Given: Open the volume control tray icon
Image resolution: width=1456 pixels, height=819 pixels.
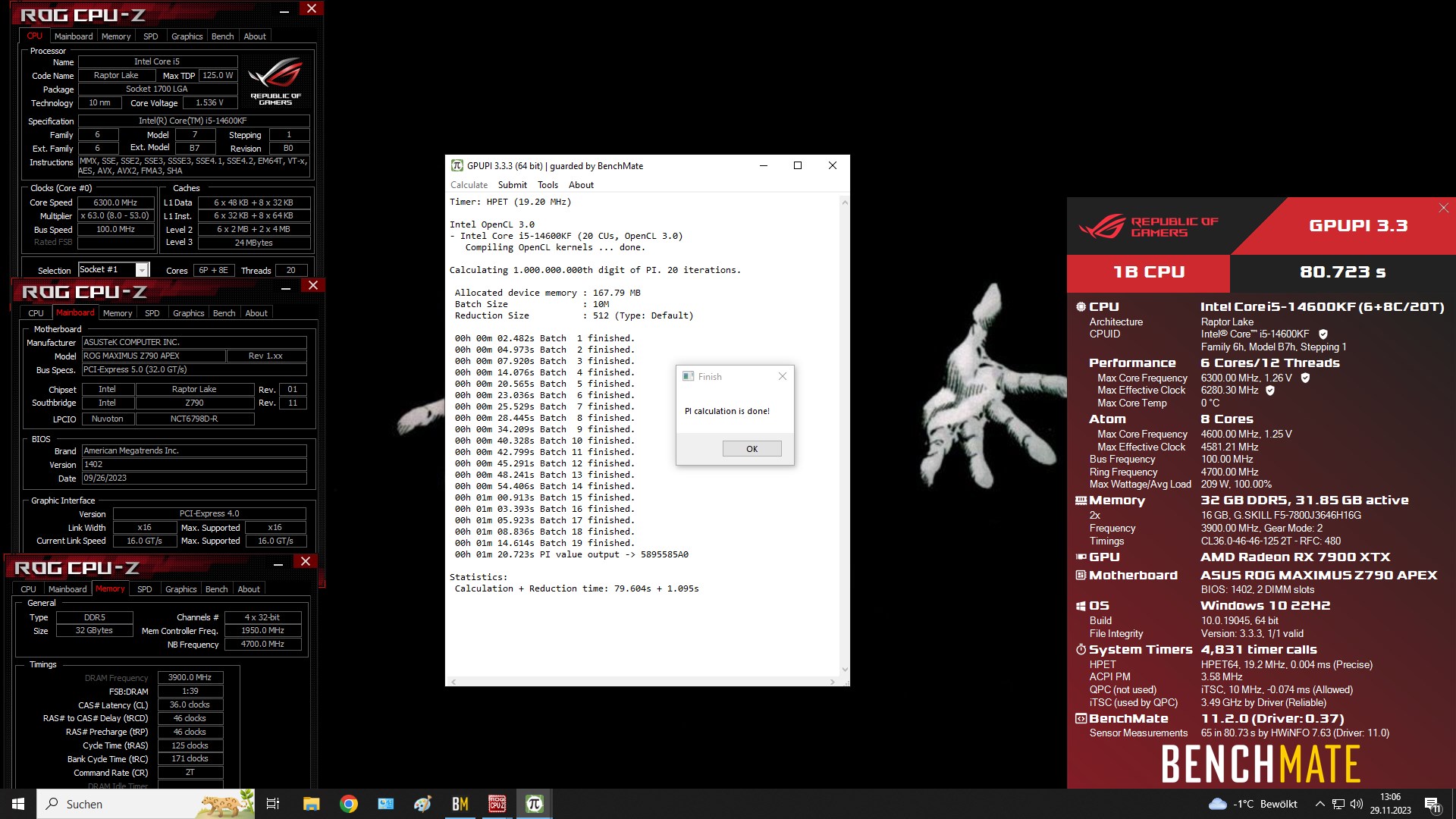Looking at the screenshot, I should [x=1357, y=804].
